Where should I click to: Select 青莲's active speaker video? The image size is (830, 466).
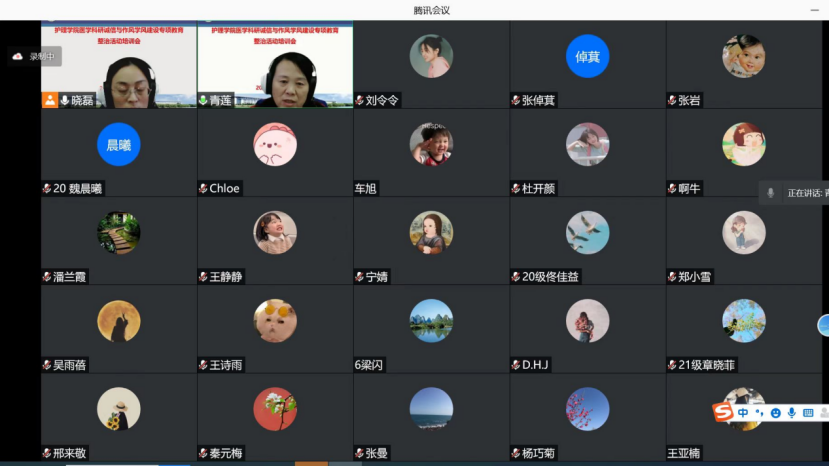point(275,62)
